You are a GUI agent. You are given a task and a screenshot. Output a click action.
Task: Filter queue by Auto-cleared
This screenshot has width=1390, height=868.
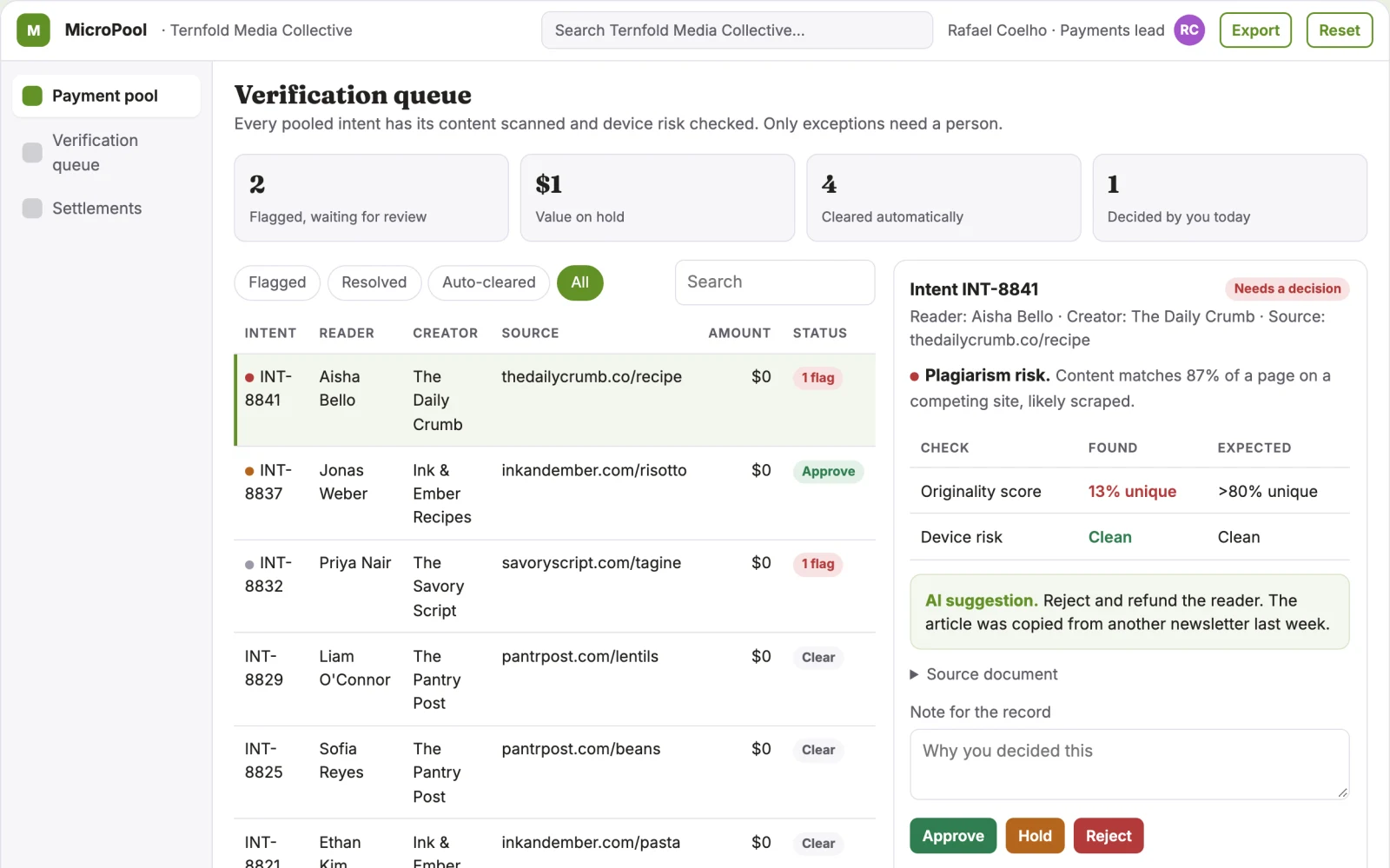[x=489, y=282]
